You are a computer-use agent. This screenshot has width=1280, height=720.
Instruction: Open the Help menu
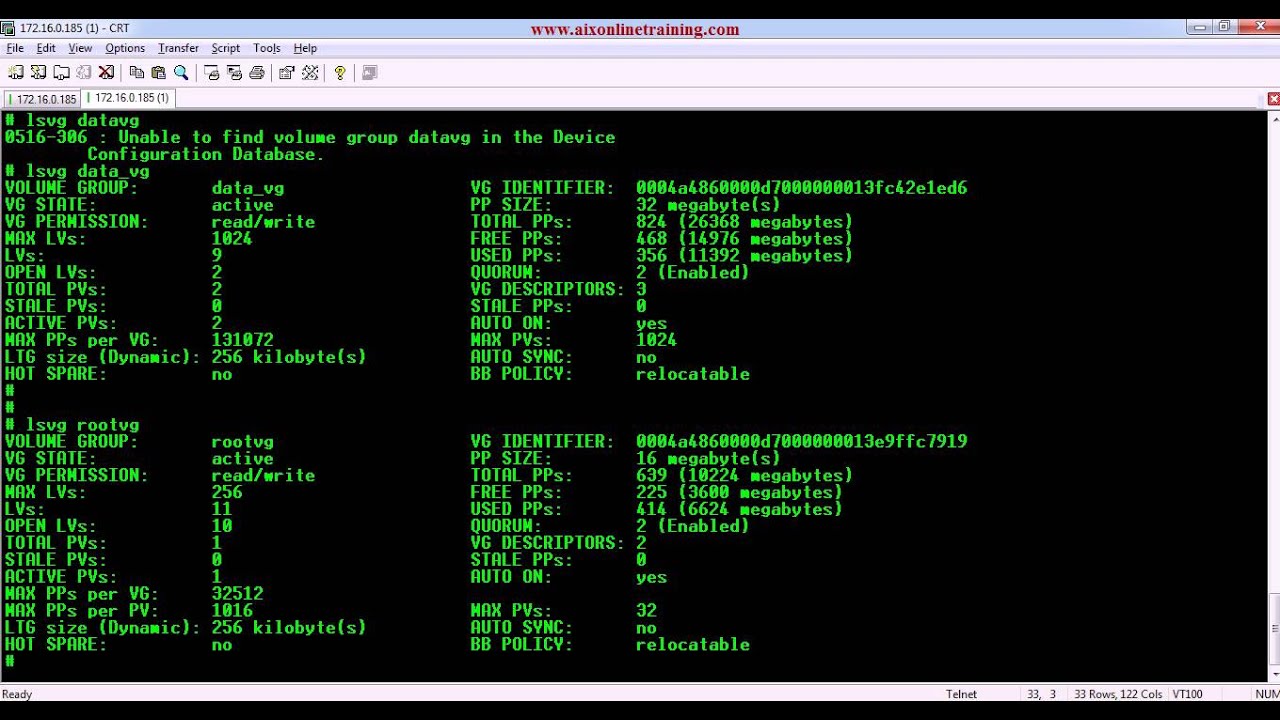pos(305,48)
